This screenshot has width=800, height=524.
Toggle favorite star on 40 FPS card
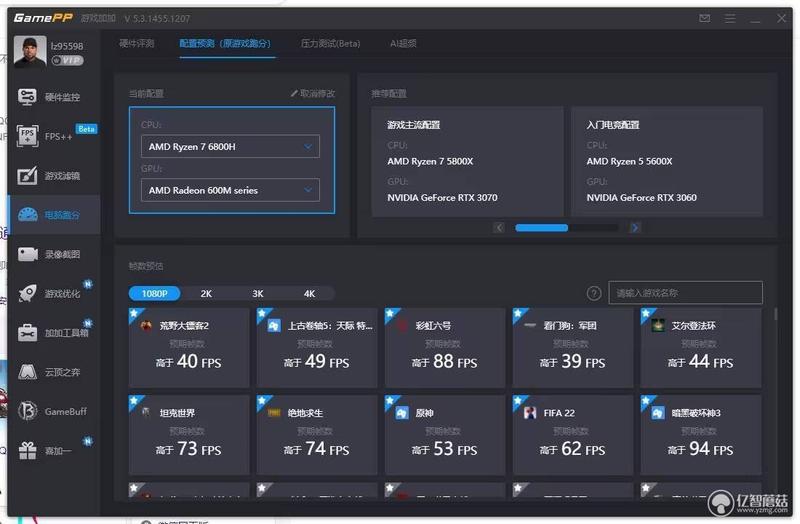coord(134,313)
